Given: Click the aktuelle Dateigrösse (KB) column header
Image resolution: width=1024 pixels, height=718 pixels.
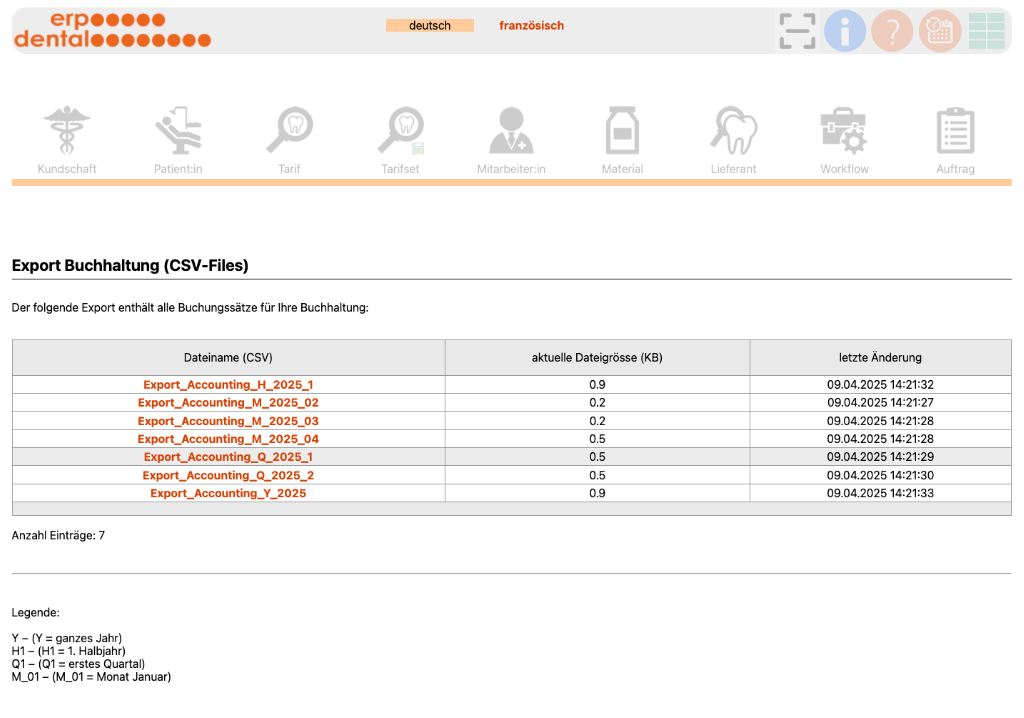Looking at the screenshot, I should click(597, 357).
